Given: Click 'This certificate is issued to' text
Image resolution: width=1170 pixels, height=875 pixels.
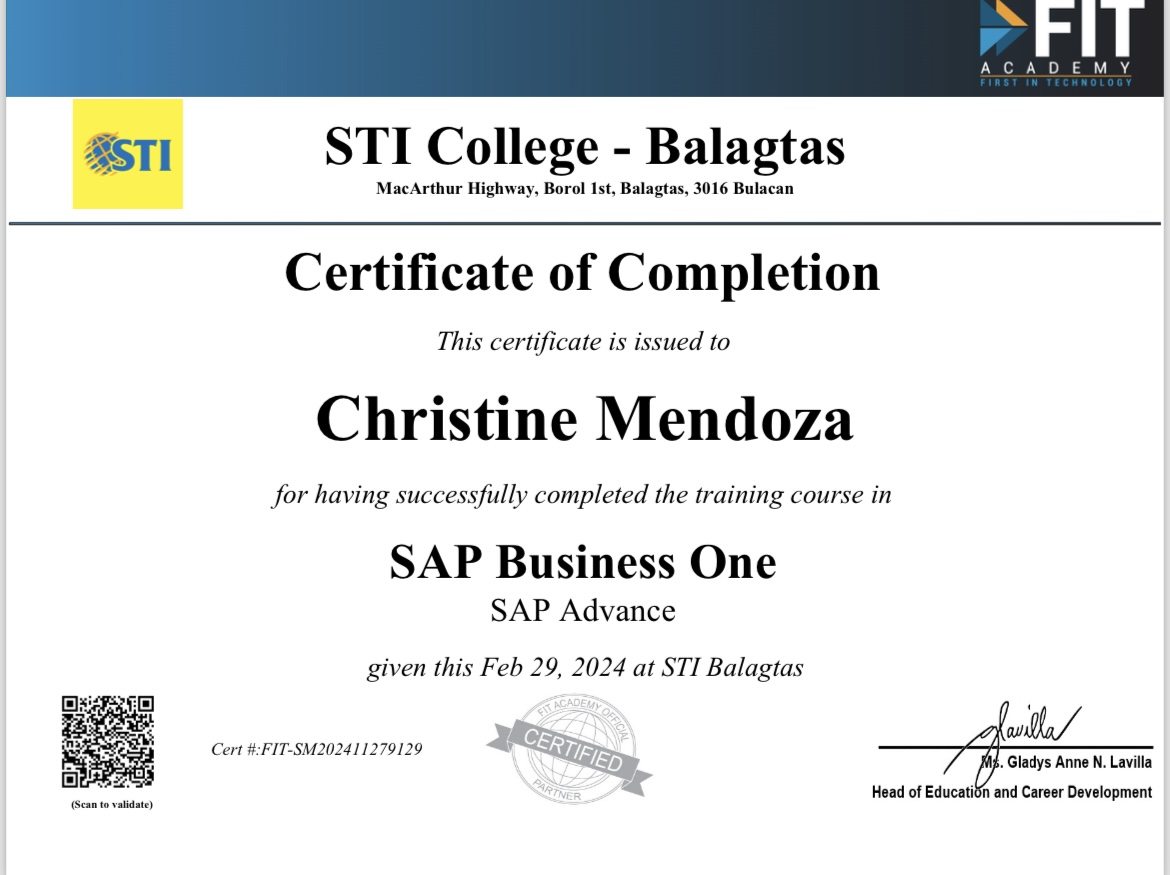Looking at the screenshot, I should (x=583, y=342).
